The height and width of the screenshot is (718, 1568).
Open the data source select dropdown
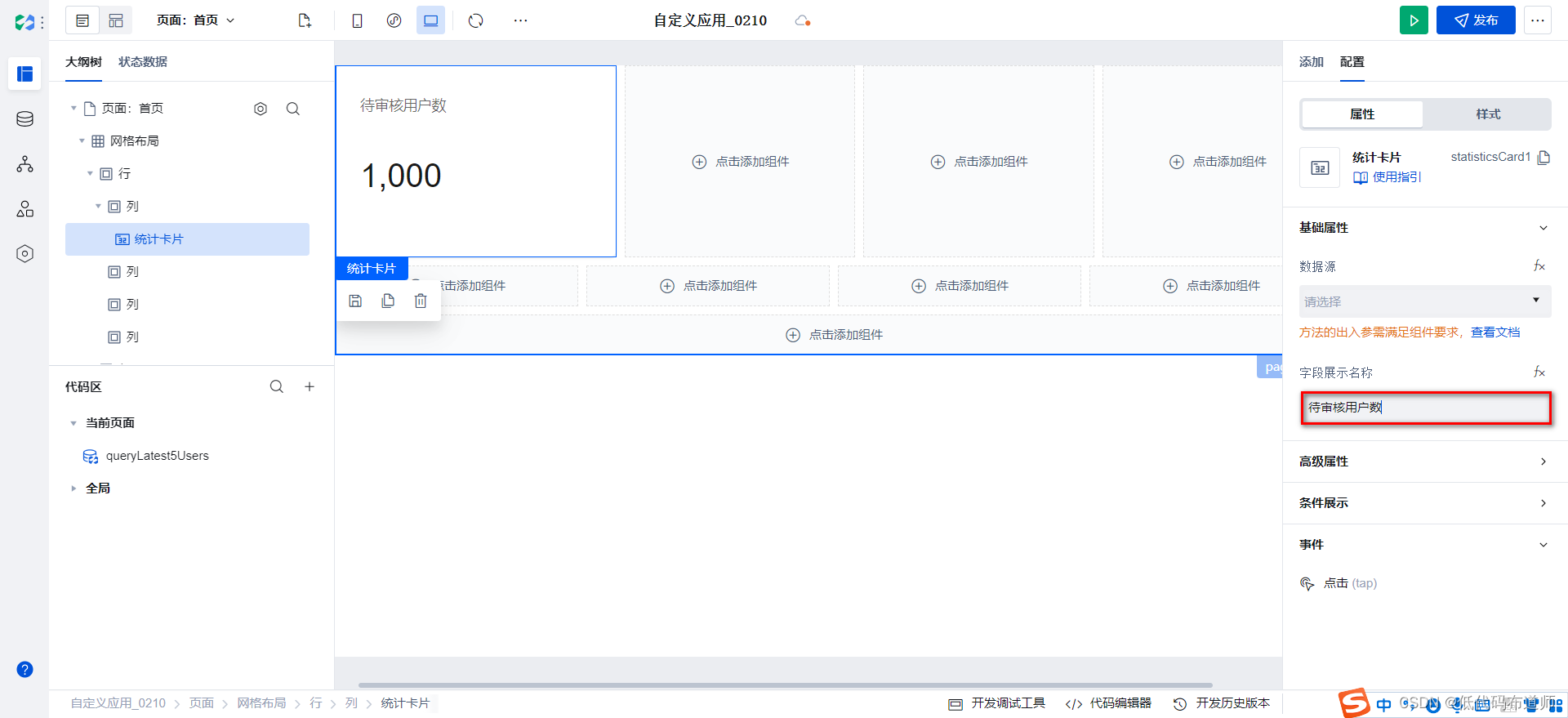coord(1425,301)
